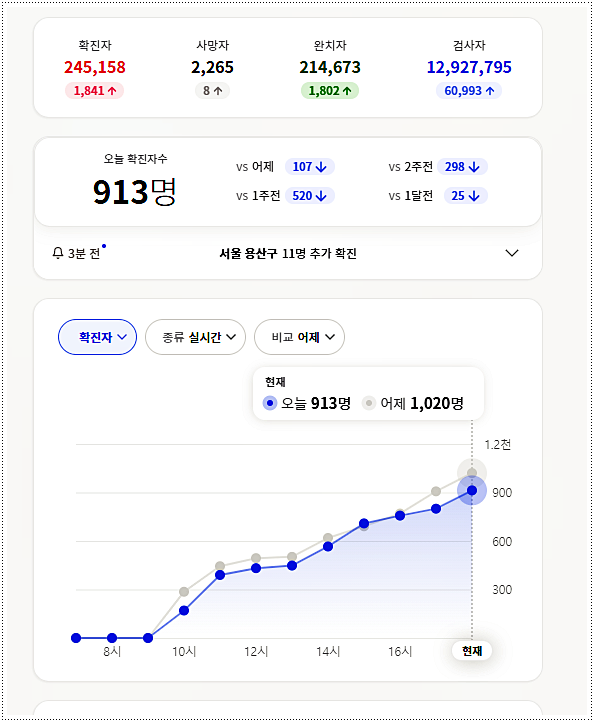Screen dimensions: 594x722
Task: Click yesterday's gray data point at 10시
Action: point(184,591)
